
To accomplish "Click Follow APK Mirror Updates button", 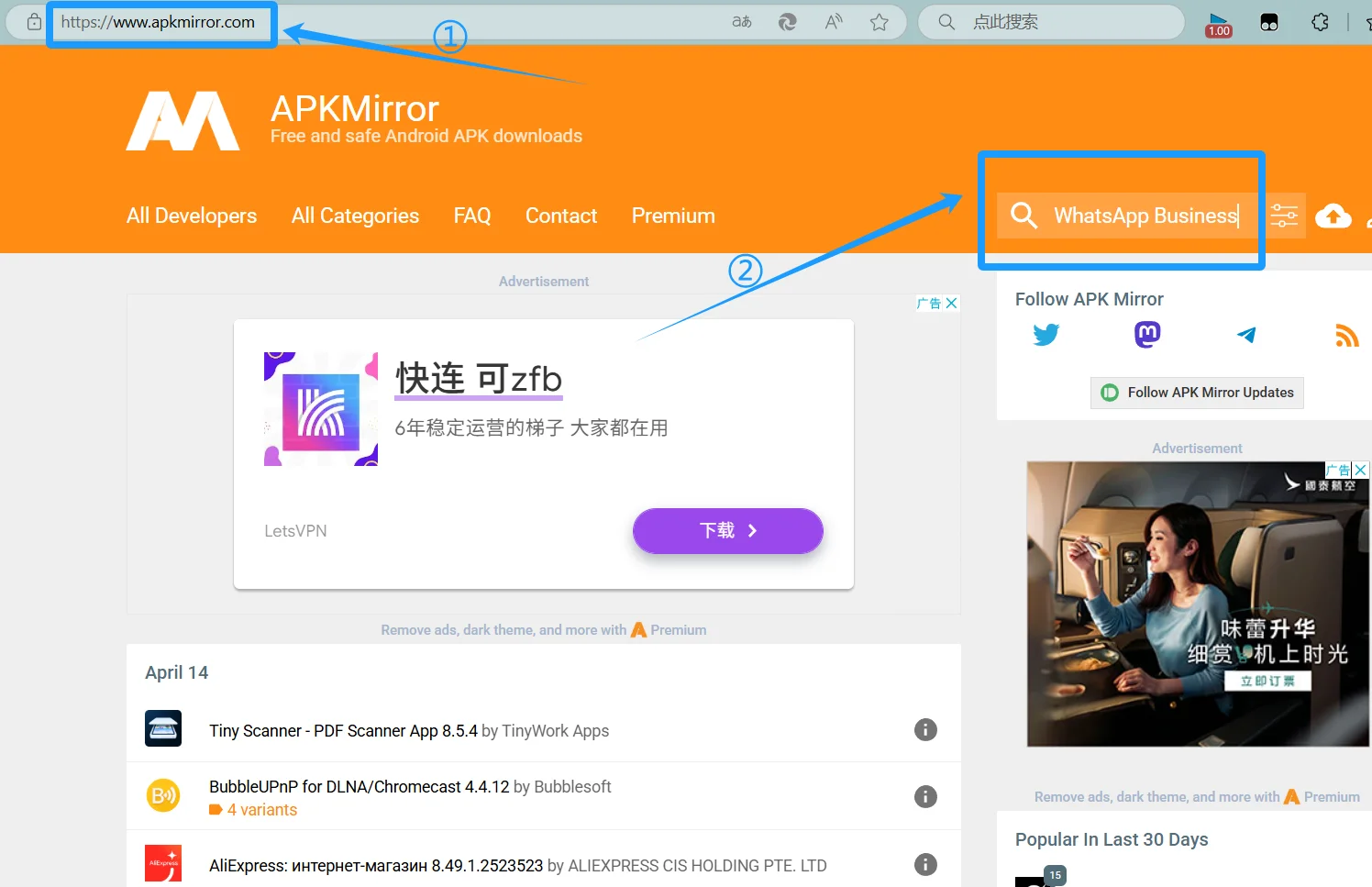I will click(x=1197, y=393).
